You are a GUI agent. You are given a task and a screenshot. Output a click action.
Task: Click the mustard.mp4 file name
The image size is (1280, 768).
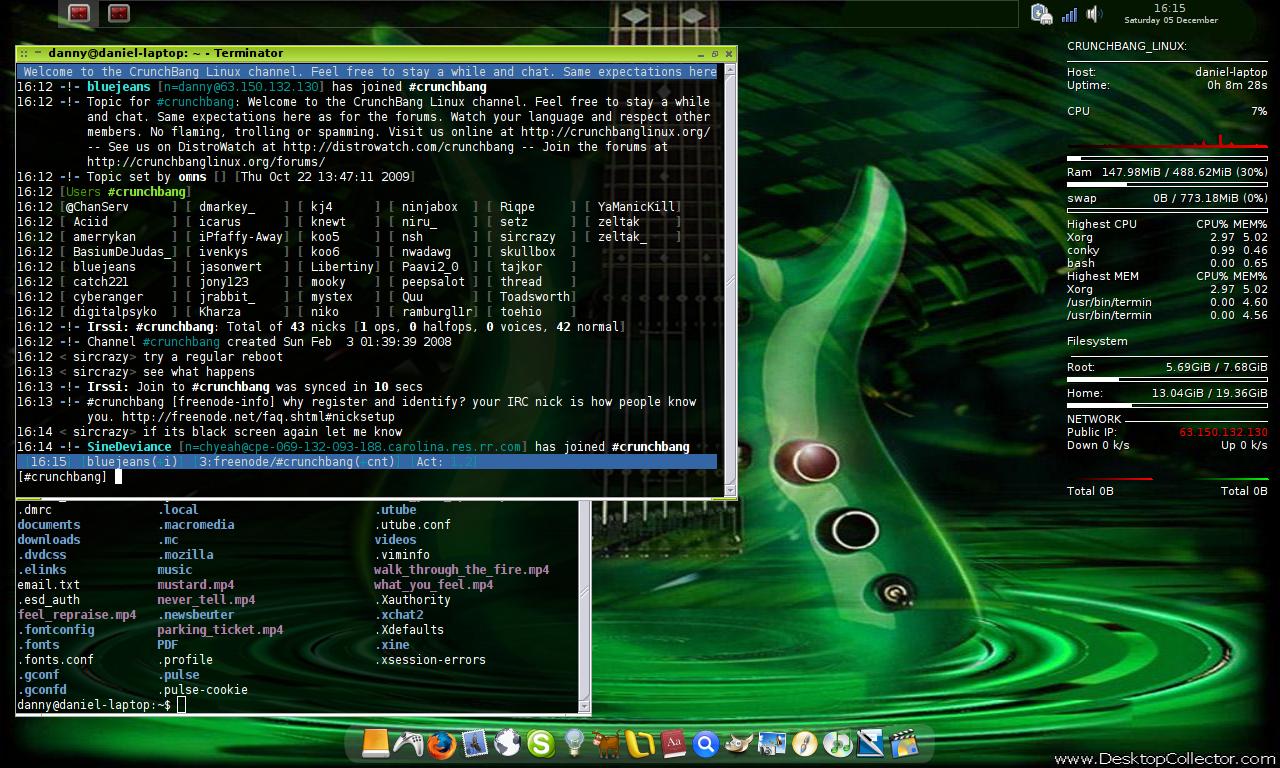pyautogui.click(x=196, y=585)
